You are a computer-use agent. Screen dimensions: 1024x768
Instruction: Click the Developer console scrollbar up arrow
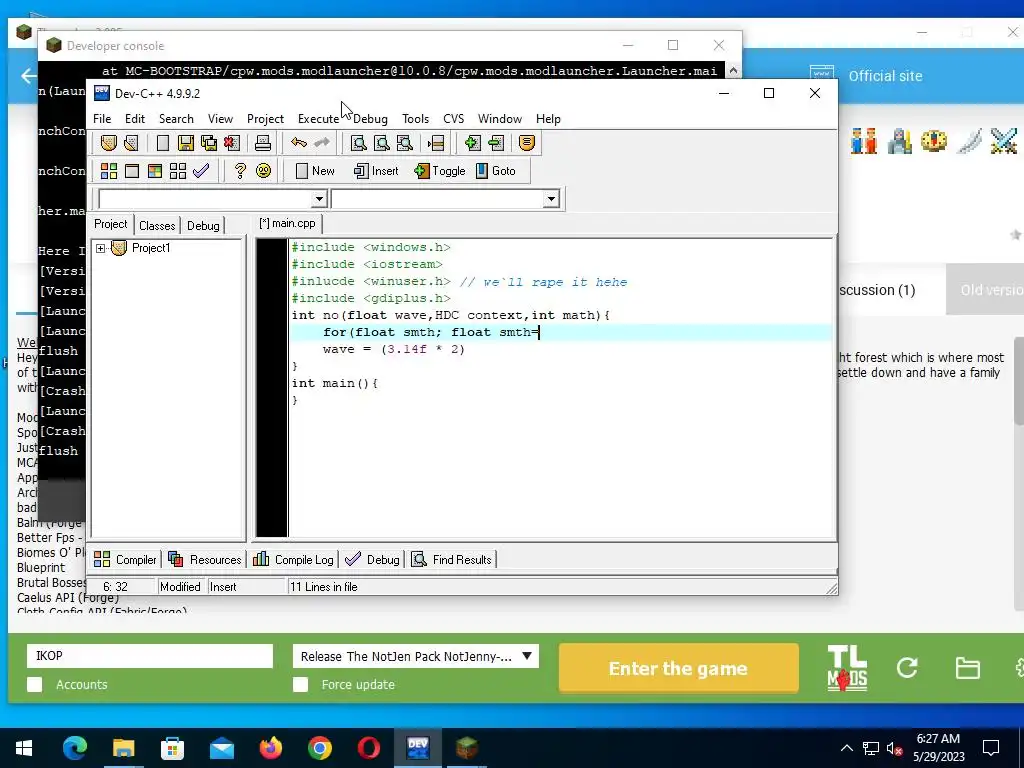pos(733,71)
